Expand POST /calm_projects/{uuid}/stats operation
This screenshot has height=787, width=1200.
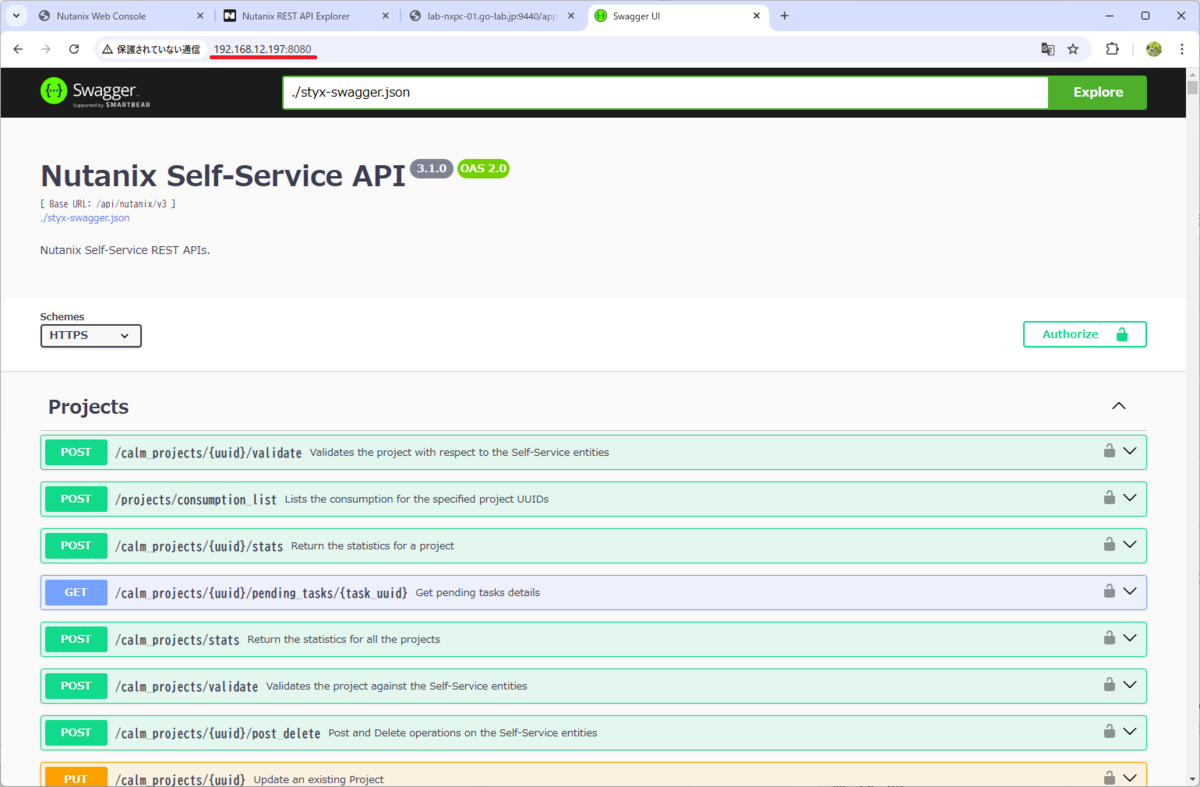pos(1130,545)
